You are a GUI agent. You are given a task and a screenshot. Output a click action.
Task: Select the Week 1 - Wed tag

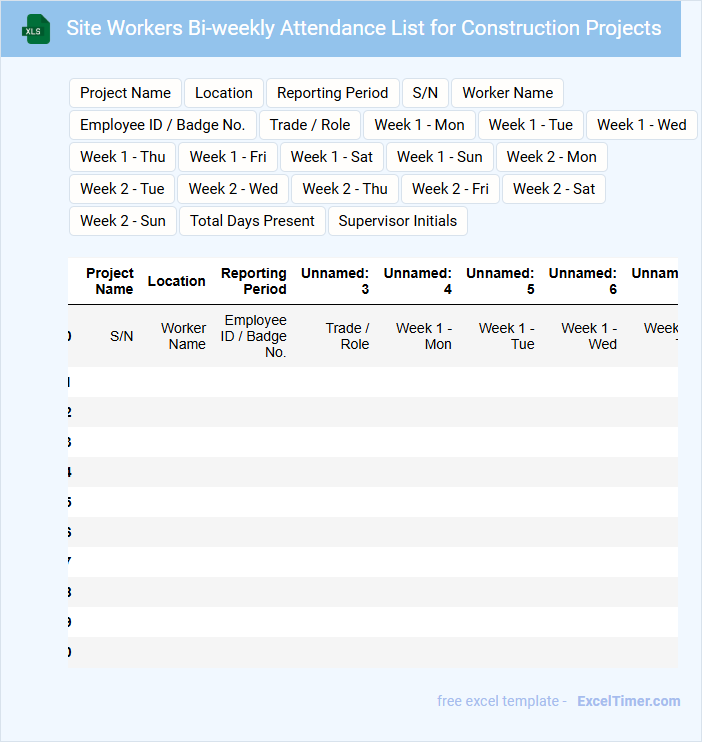tap(642, 125)
